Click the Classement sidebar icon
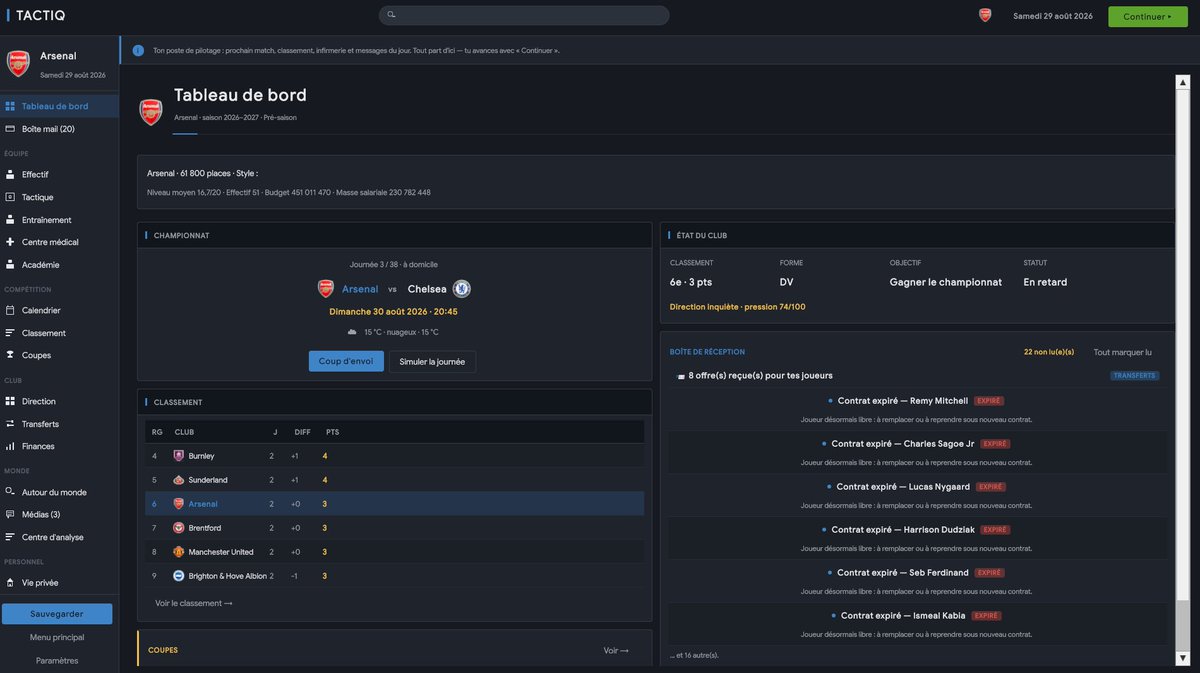This screenshot has width=1200, height=673. pos(10,333)
